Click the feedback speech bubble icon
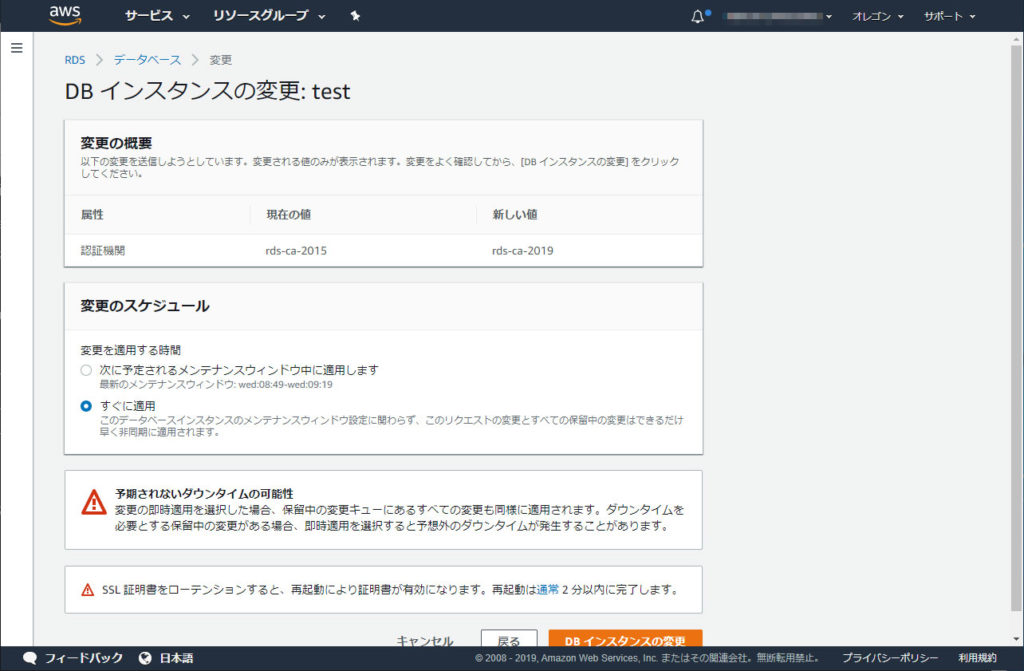Image resolution: width=1024 pixels, height=671 pixels. (x=30, y=658)
